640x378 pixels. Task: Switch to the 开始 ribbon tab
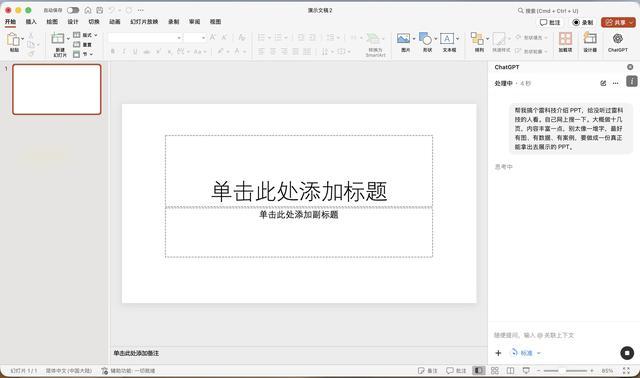pos(10,22)
